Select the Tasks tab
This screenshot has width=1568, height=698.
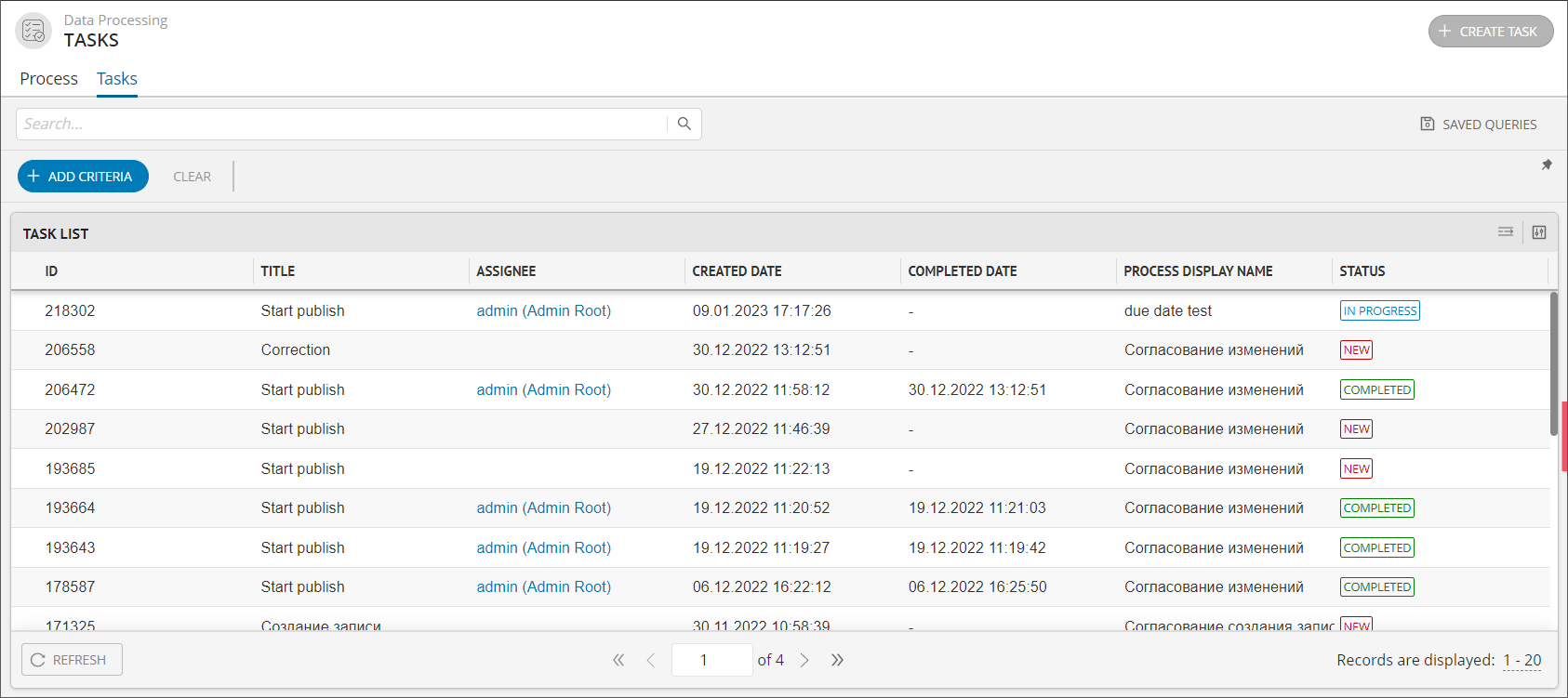click(117, 79)
